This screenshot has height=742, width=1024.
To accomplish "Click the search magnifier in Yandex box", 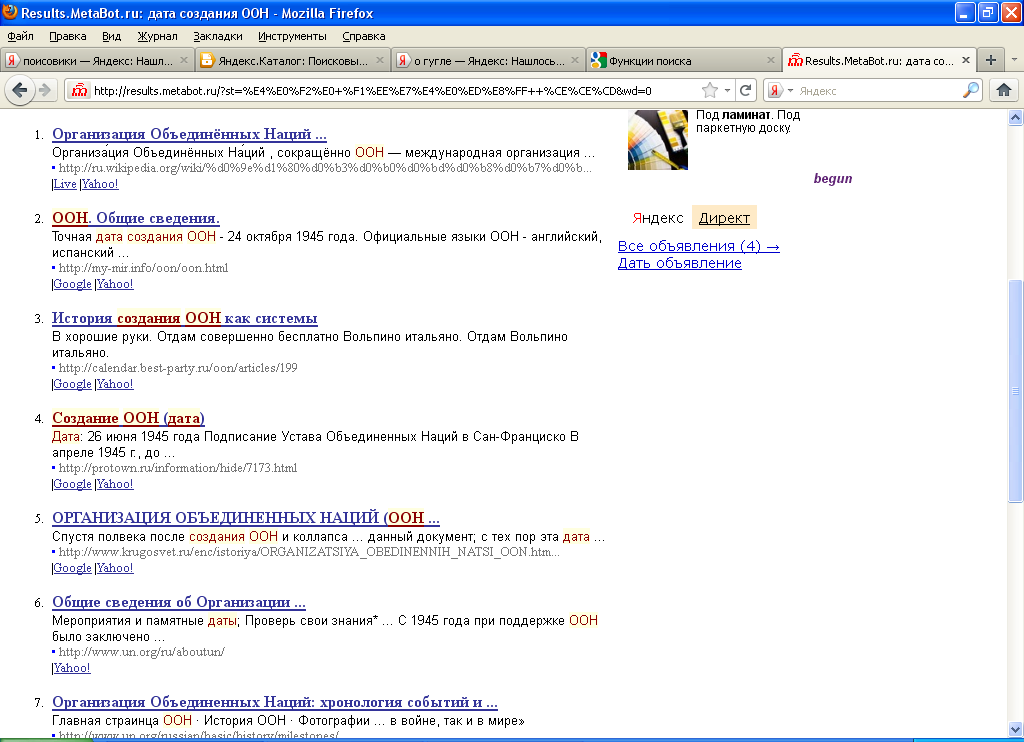I will click(971, 90).
